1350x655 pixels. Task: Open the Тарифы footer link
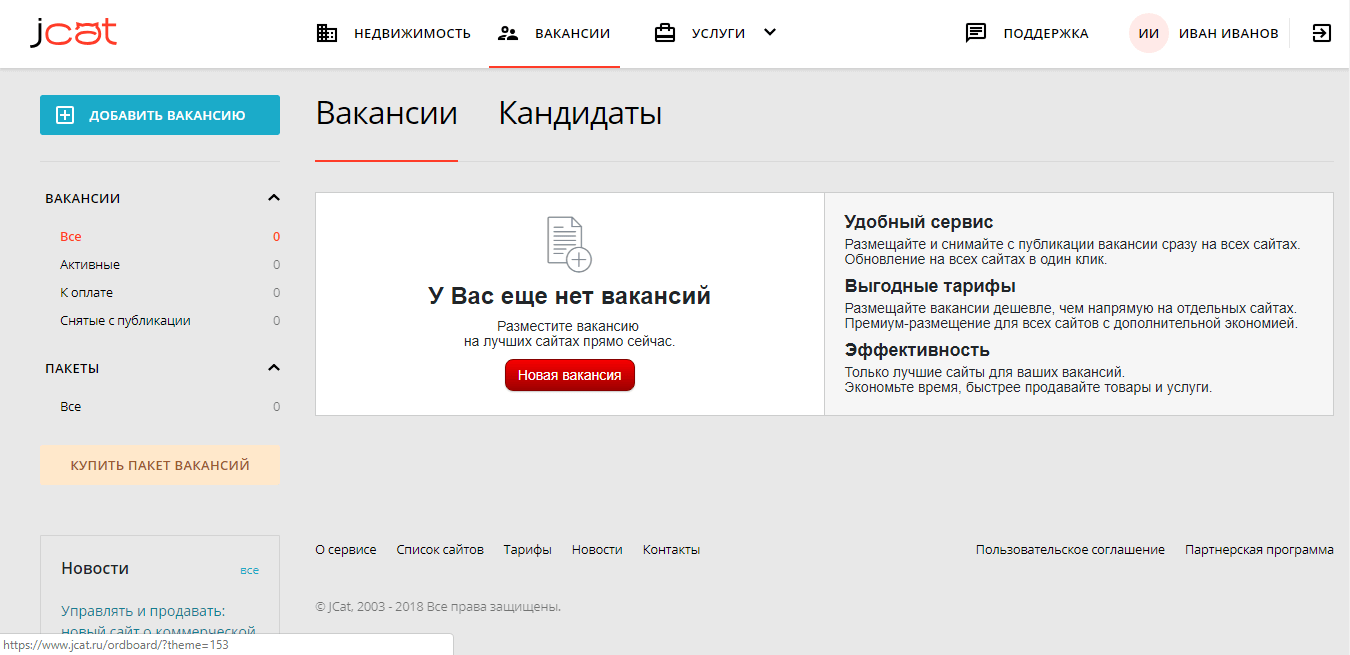[527, 550]
